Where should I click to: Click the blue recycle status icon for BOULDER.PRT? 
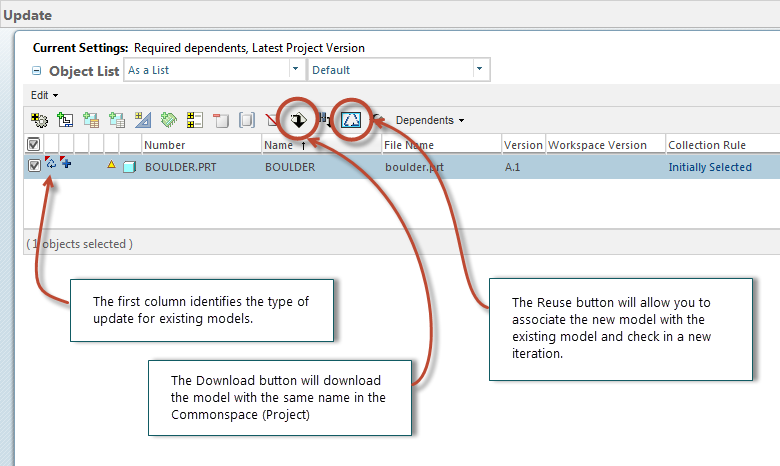[x=51, y=163]
